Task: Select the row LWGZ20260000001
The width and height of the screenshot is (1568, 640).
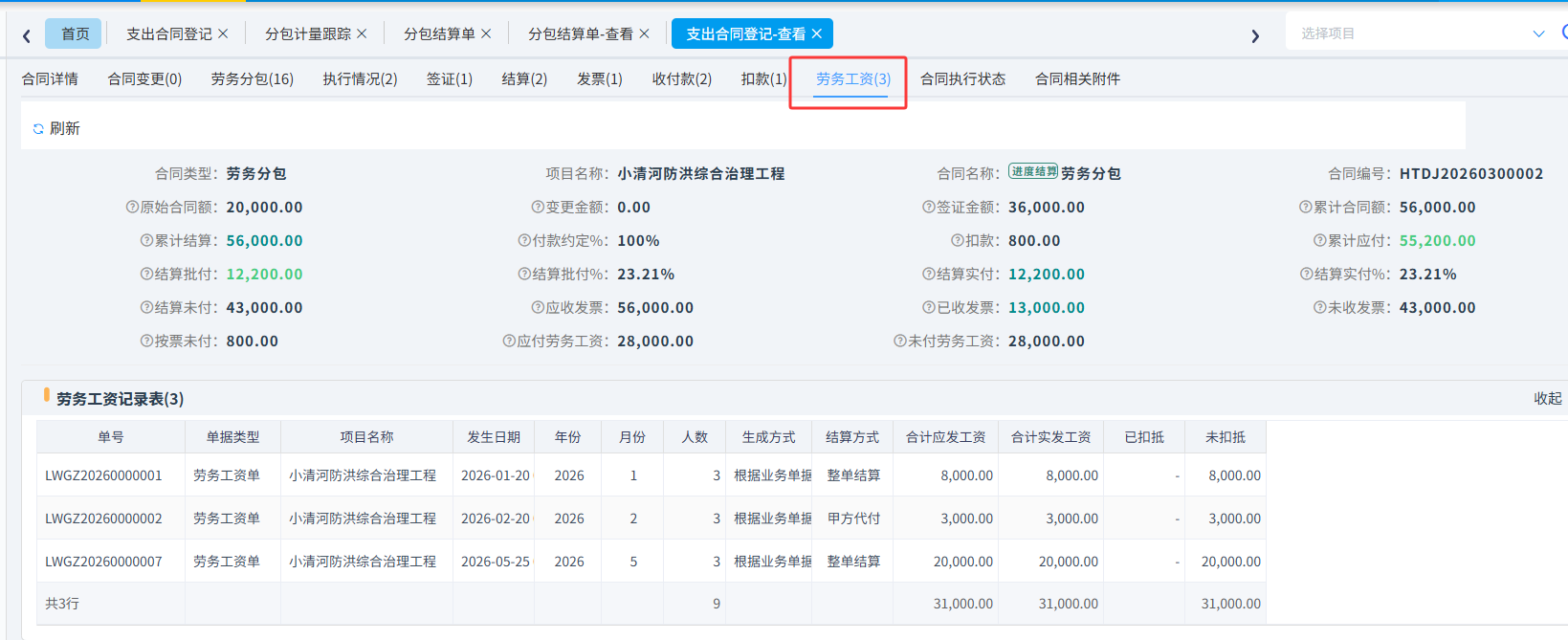Action: tap(651, 475)
